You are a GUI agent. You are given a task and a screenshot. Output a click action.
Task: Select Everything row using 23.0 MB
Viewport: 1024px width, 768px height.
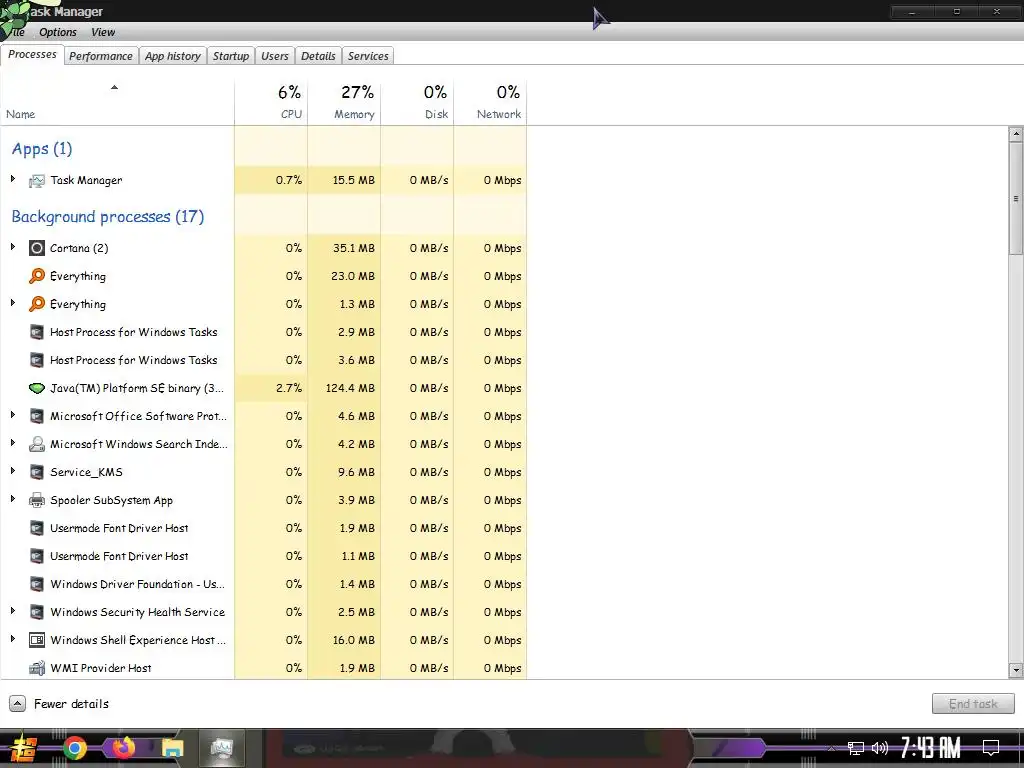pos(263,276)
